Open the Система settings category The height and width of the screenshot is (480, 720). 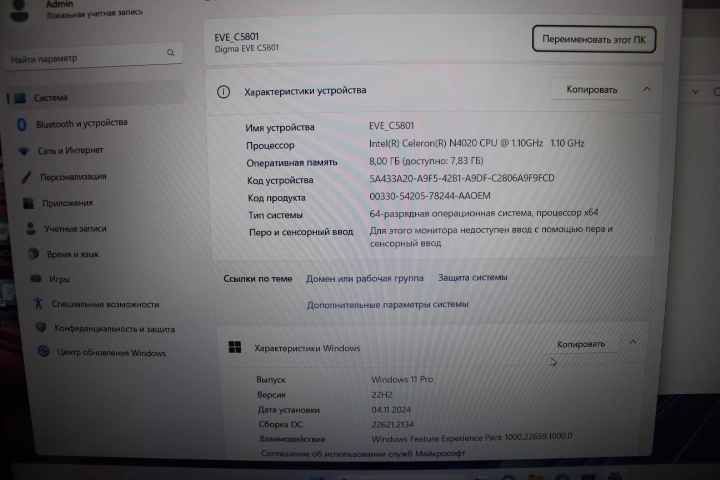click(95, 97)
